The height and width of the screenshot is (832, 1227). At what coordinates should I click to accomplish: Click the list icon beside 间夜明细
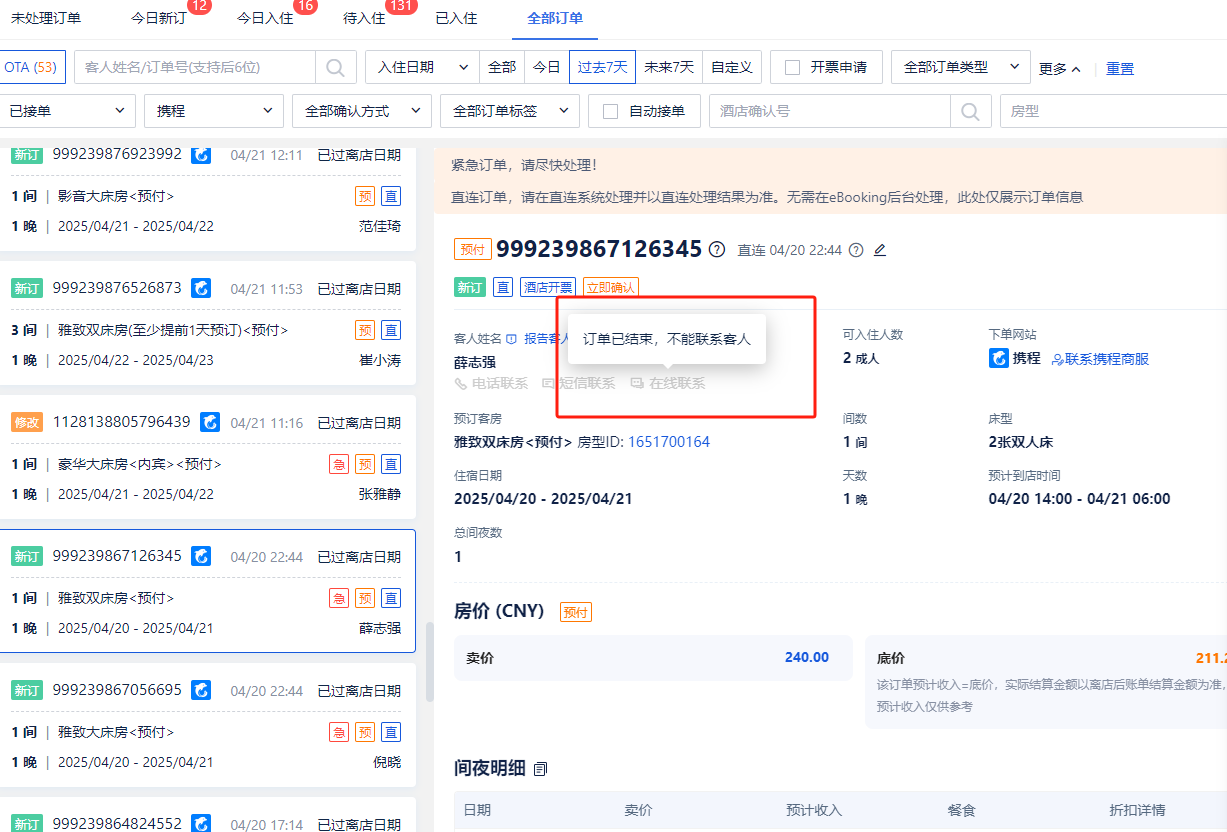(541, 769)
